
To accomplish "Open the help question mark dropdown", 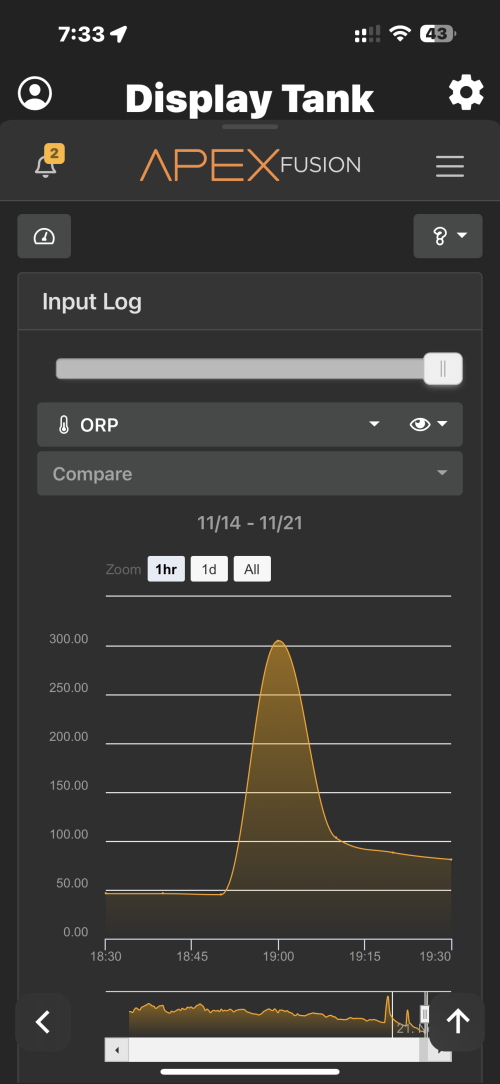I will pyautogui.click(x=448, y=236).
